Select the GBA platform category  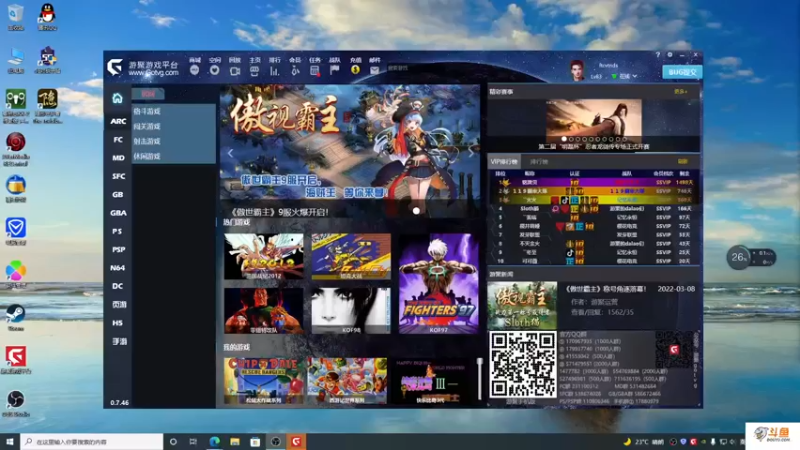[x=118, y=213]
